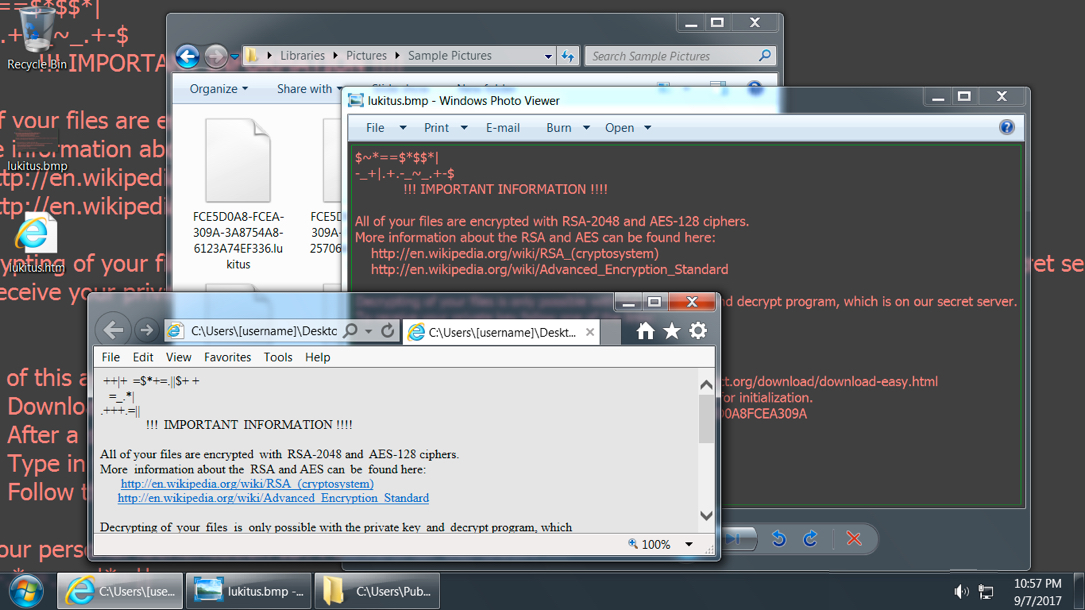The image size is (1085, 610).
Task: Open the Explorer address bar history dropdown
Action: pos(548,56)
